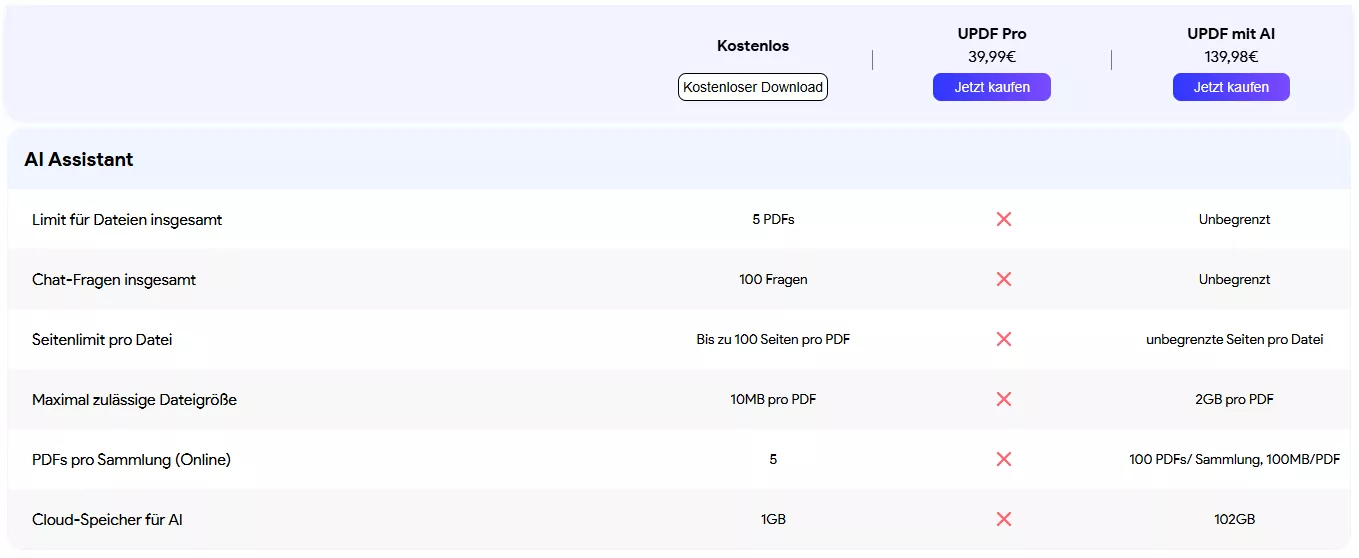
Task: Select the Seitenlimit pro Datei label
Action: coord(102,340)
